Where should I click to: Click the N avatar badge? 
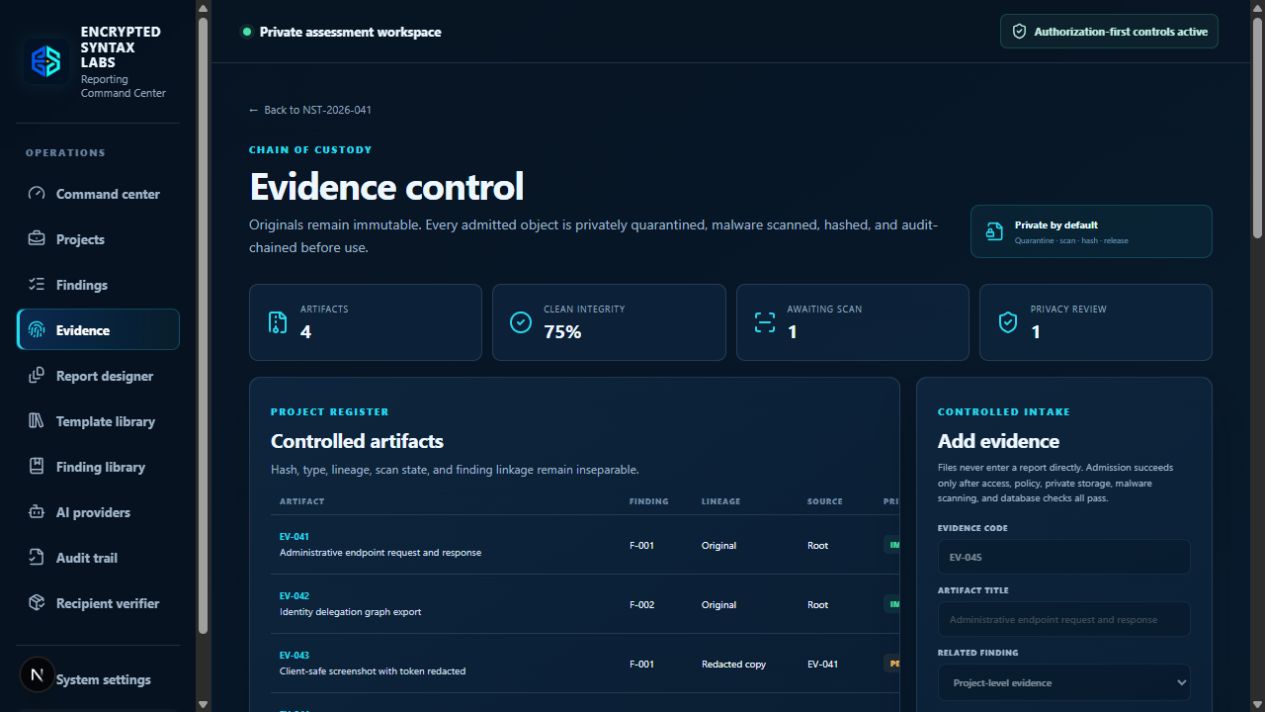(37, 675)
